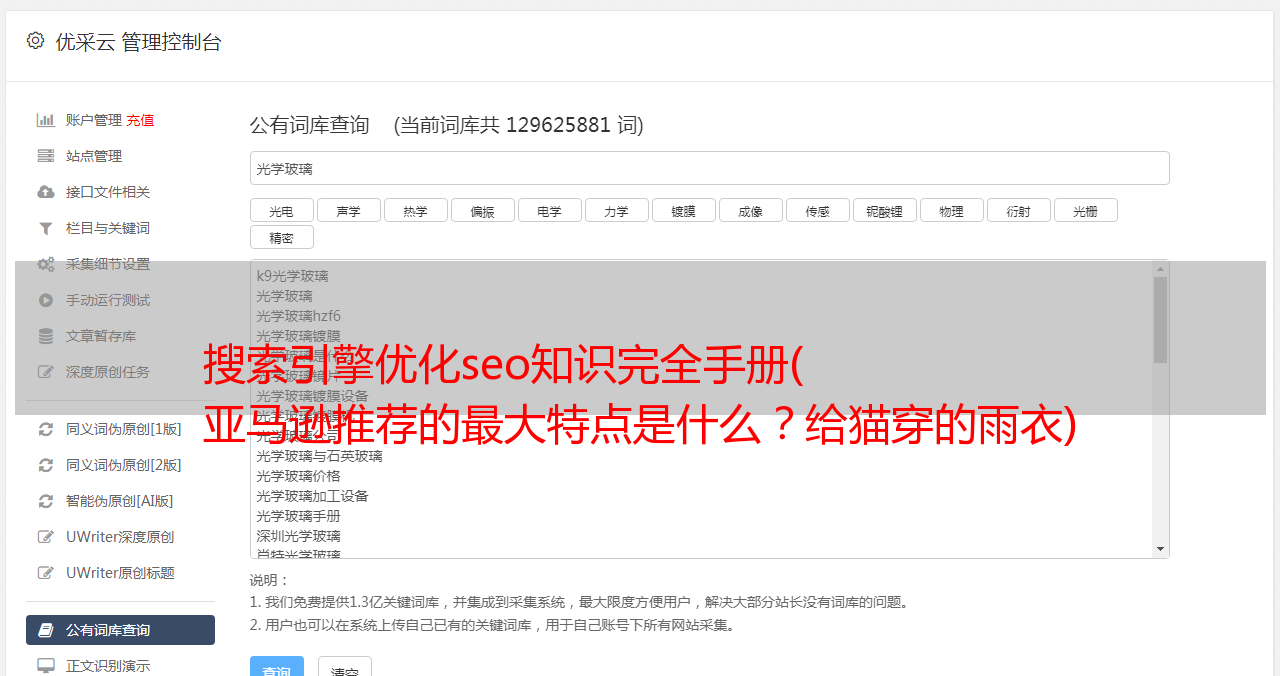Choose the 铌酸锂 keyword tag
The image size is (1280, 676).
point(885,210)
